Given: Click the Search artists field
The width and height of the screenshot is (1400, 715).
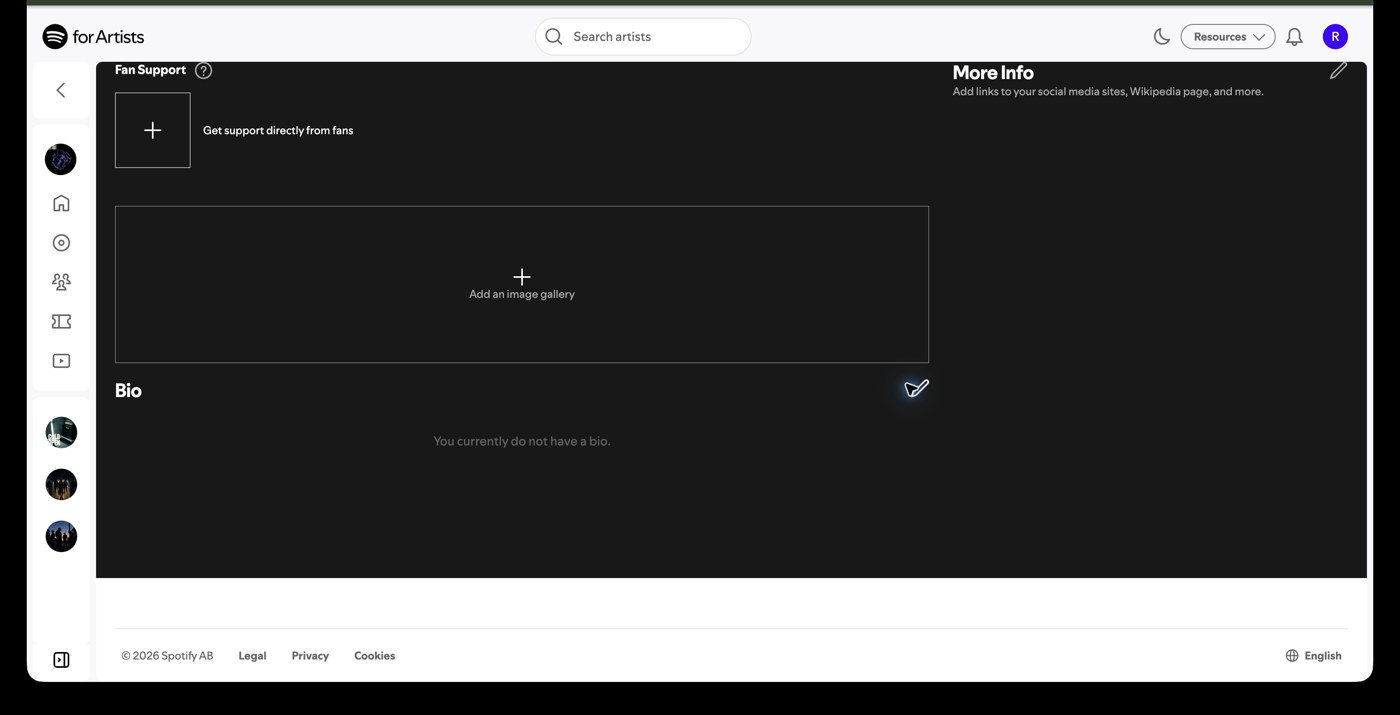Looking at the screenshot, I should pyautogui.click(x=643, y=37).
